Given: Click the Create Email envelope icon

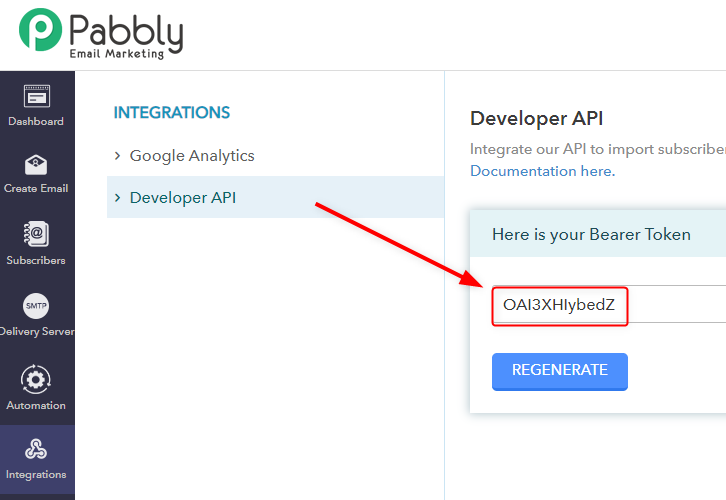Looking at the screenshot, I should coord(36,165).
